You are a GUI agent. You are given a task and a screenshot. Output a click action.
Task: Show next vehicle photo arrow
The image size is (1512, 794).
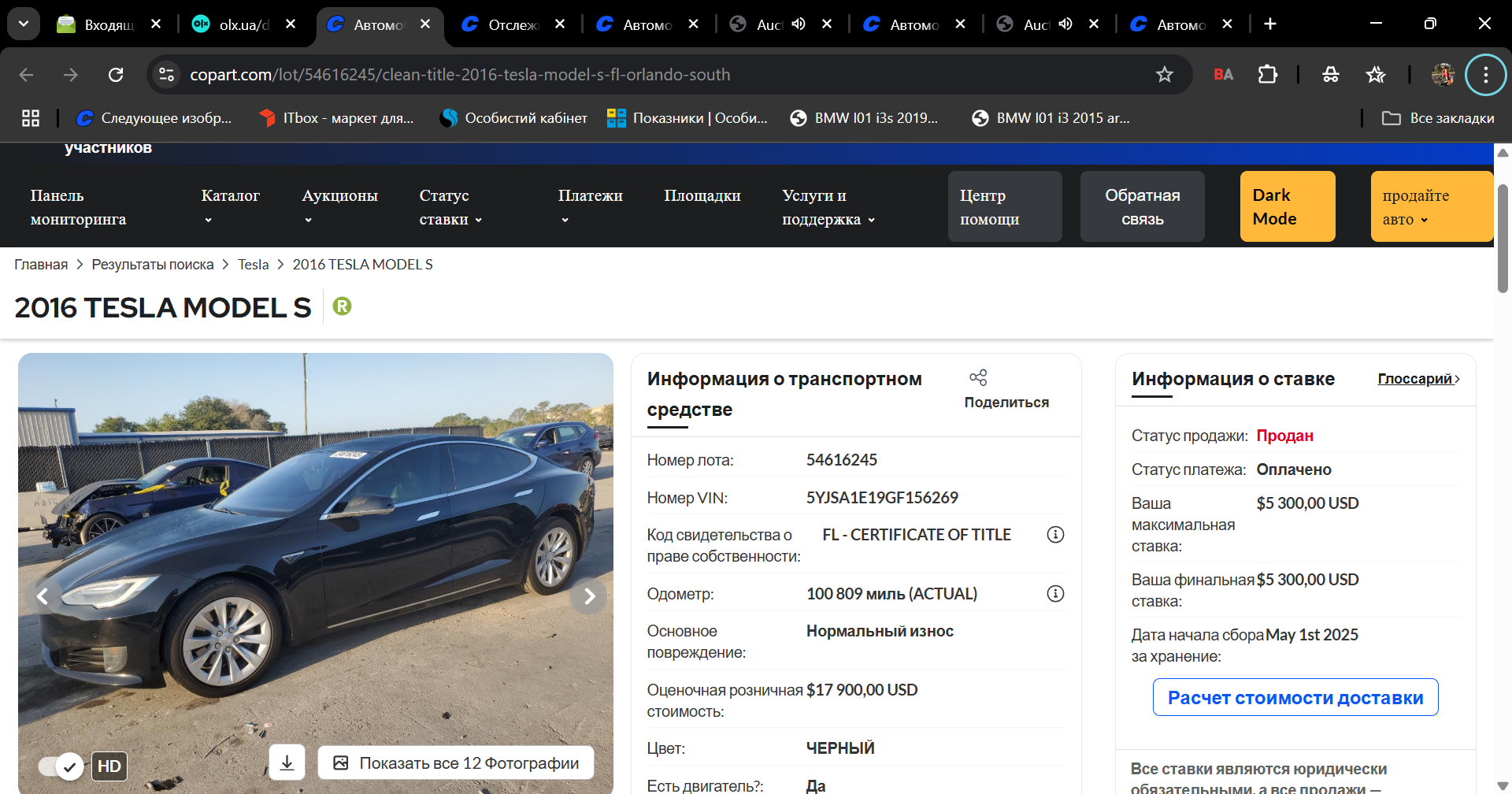point(589,596)
